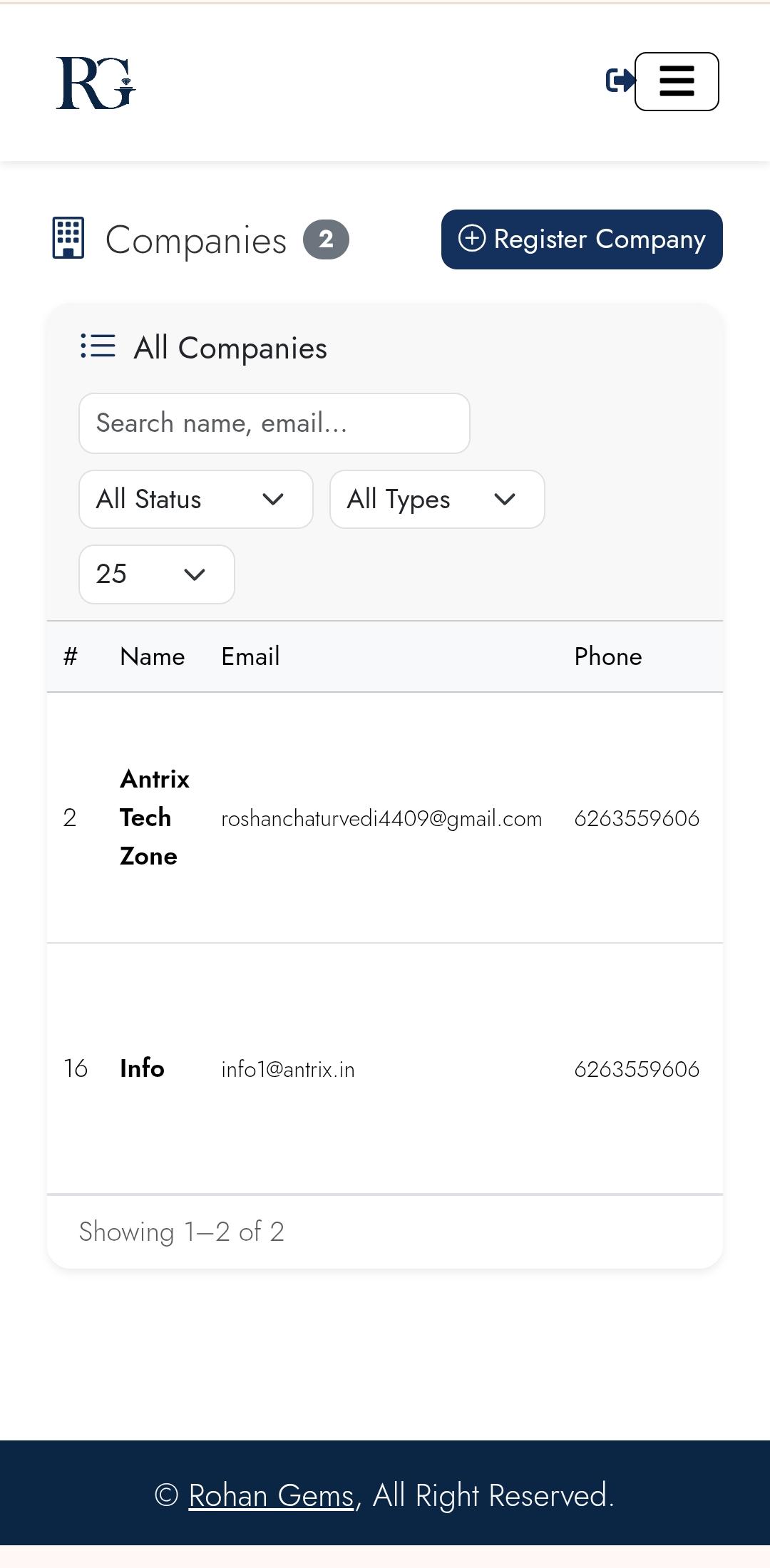Click the Email column header

pyautogui.click(x=250, y=656)
